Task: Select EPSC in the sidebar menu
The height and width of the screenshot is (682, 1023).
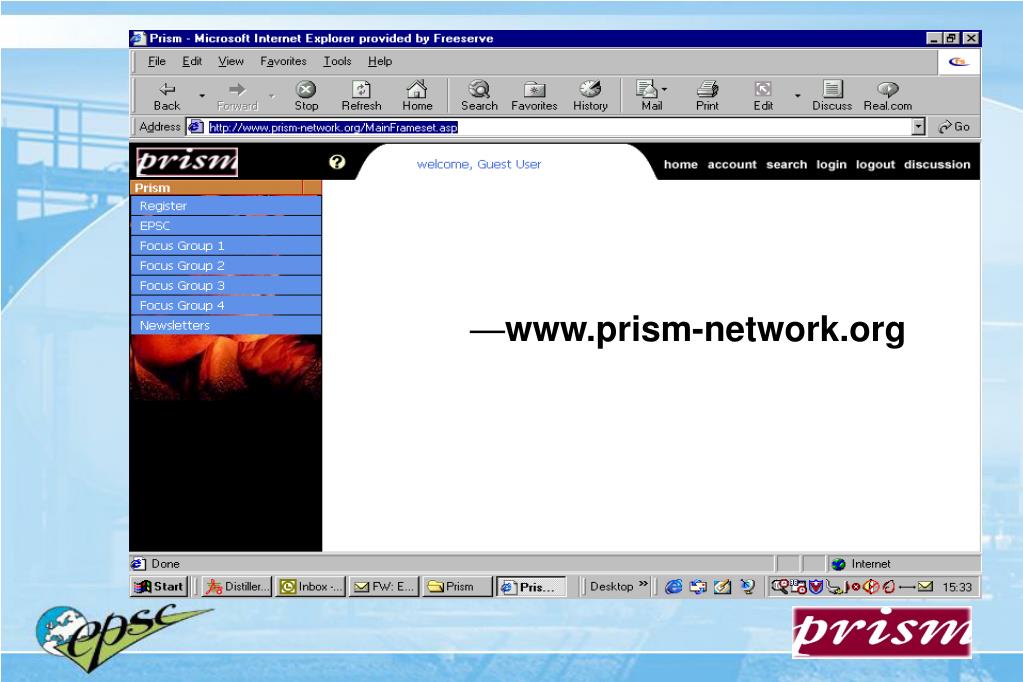Action: pos(226,226)
